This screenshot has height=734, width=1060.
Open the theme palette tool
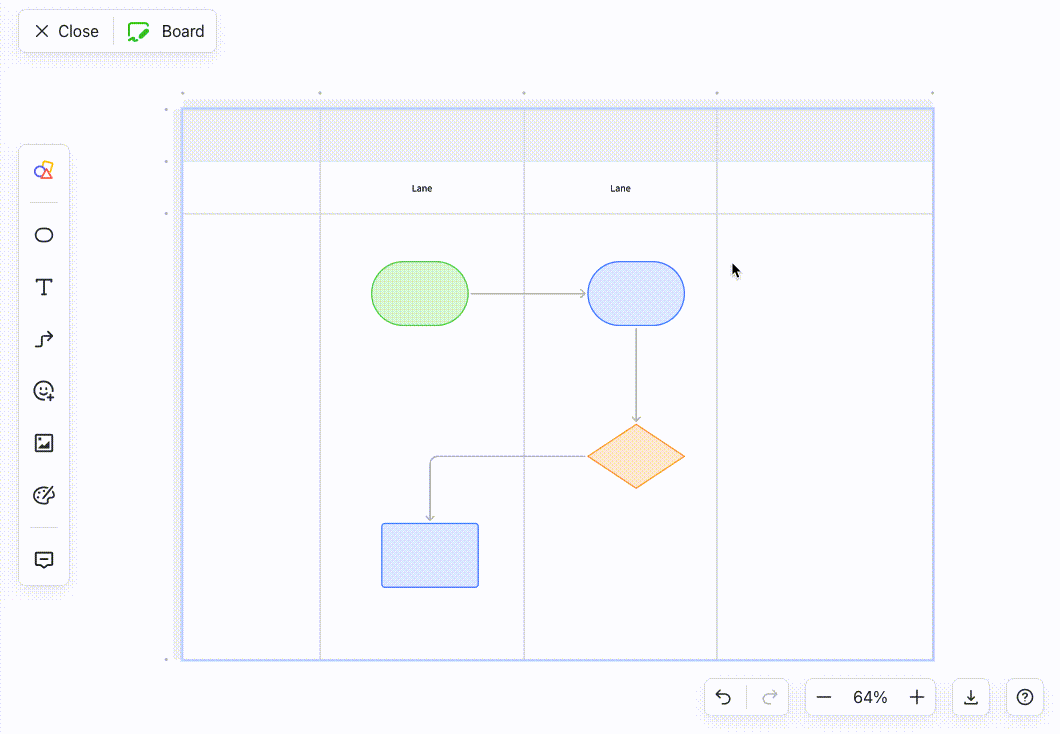click(x=43, y=494)
